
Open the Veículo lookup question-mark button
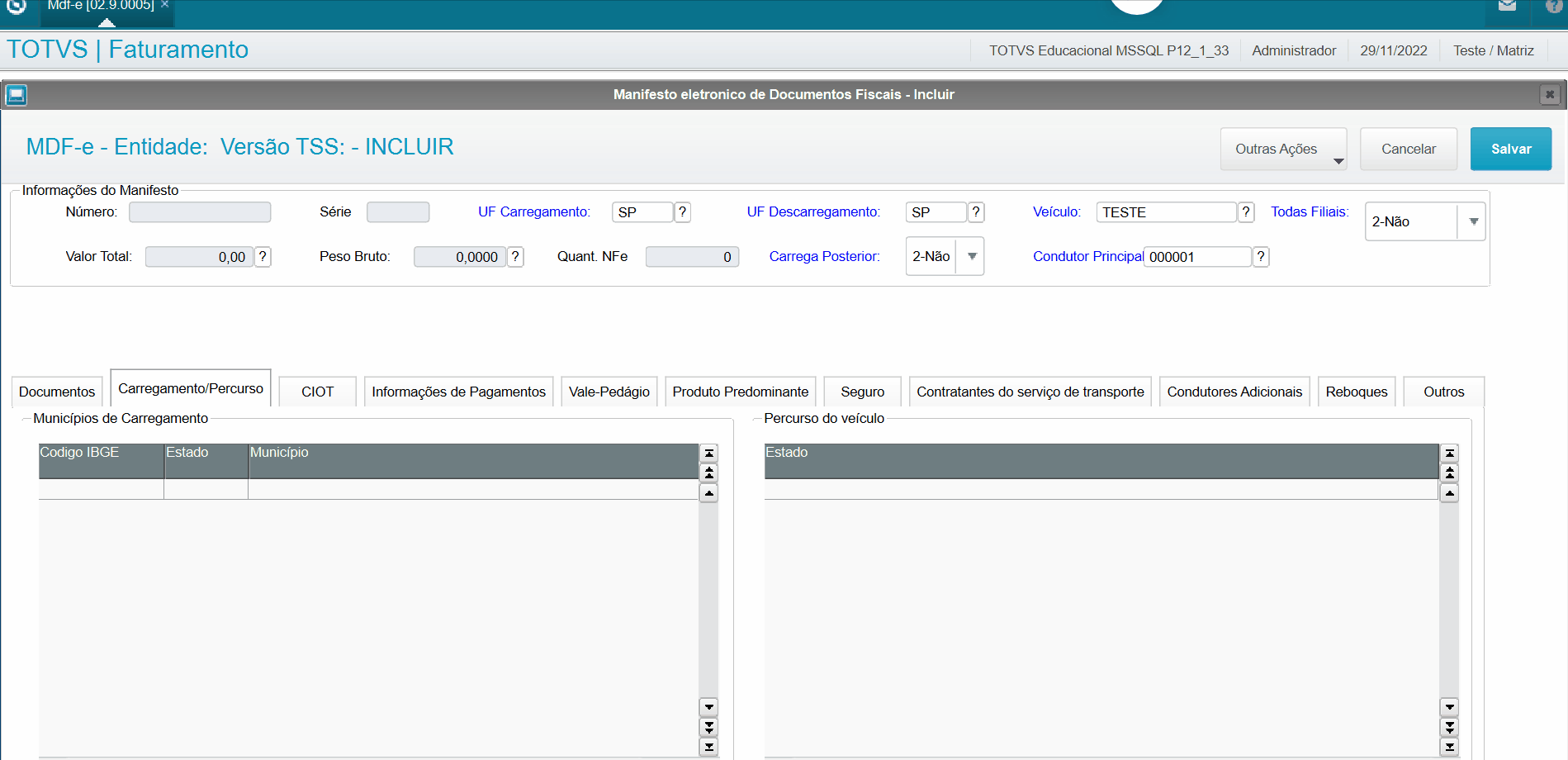[1246, 212]
